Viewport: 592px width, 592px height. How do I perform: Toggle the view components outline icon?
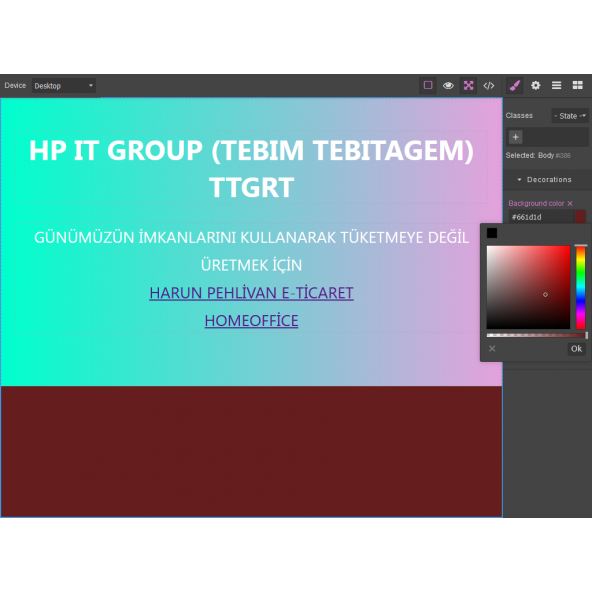[x=428, y=85]
